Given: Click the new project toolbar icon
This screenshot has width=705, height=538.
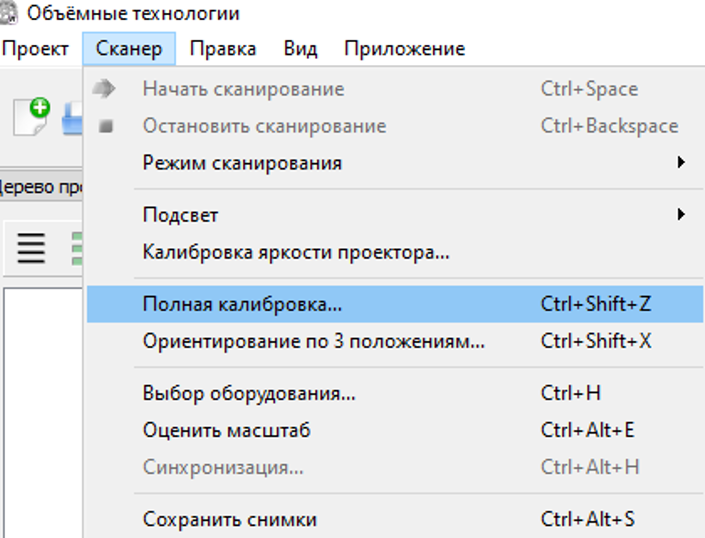Looking at the screenshot, I should click(32, 117).
